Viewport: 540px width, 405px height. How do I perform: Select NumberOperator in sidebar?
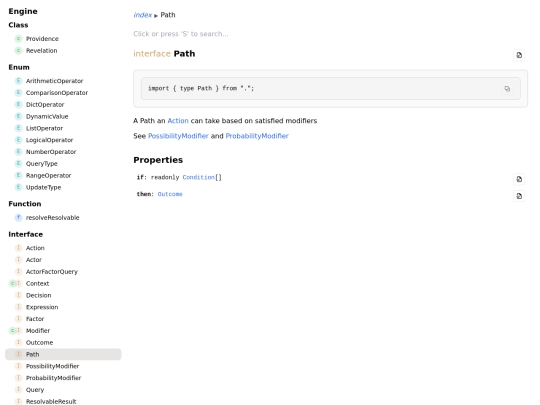click(51, 152)
